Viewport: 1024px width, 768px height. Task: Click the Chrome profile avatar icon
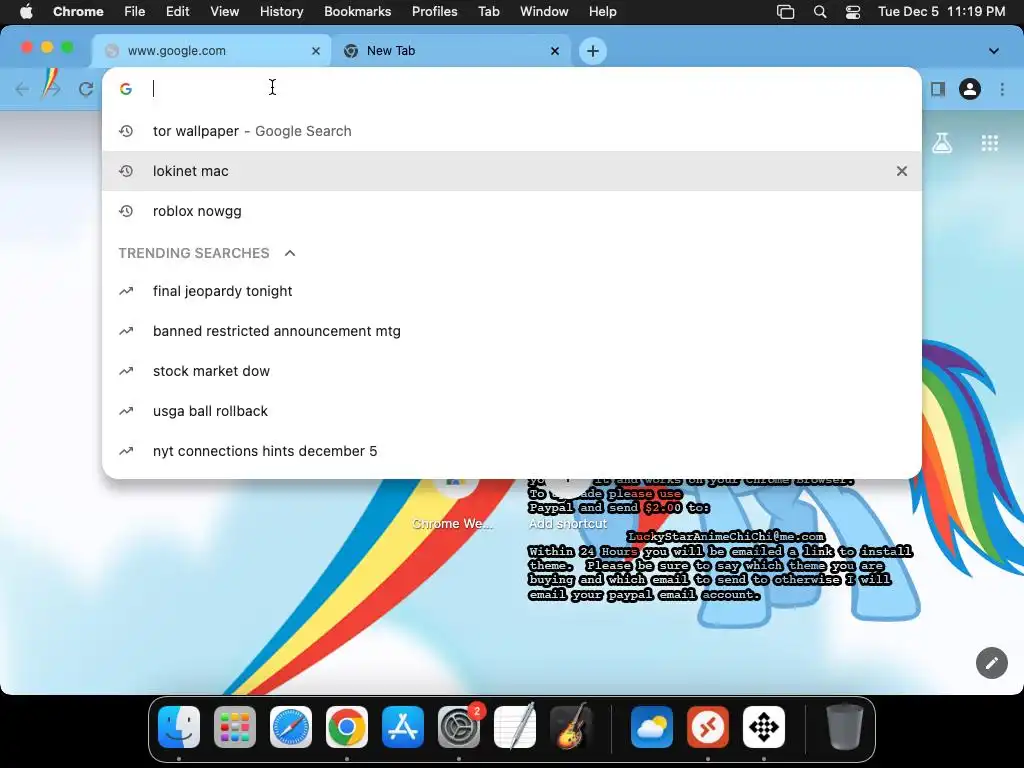point(970,89)
